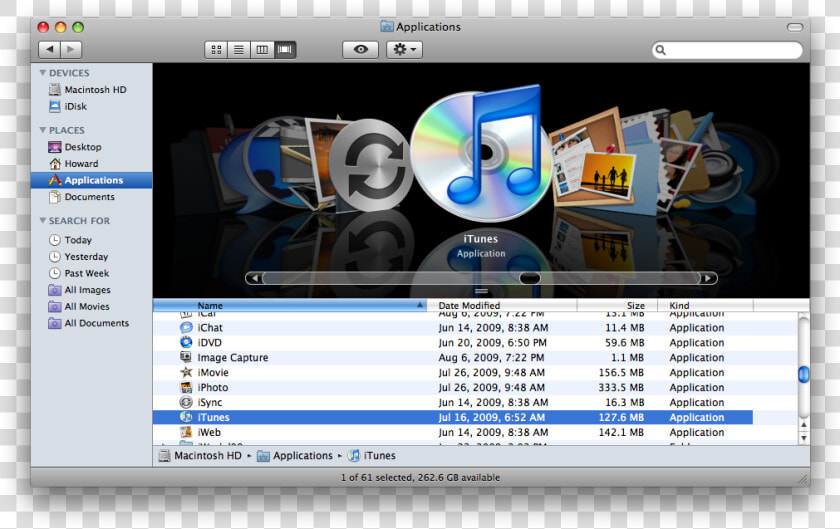Switch to list view

[239, 50]
